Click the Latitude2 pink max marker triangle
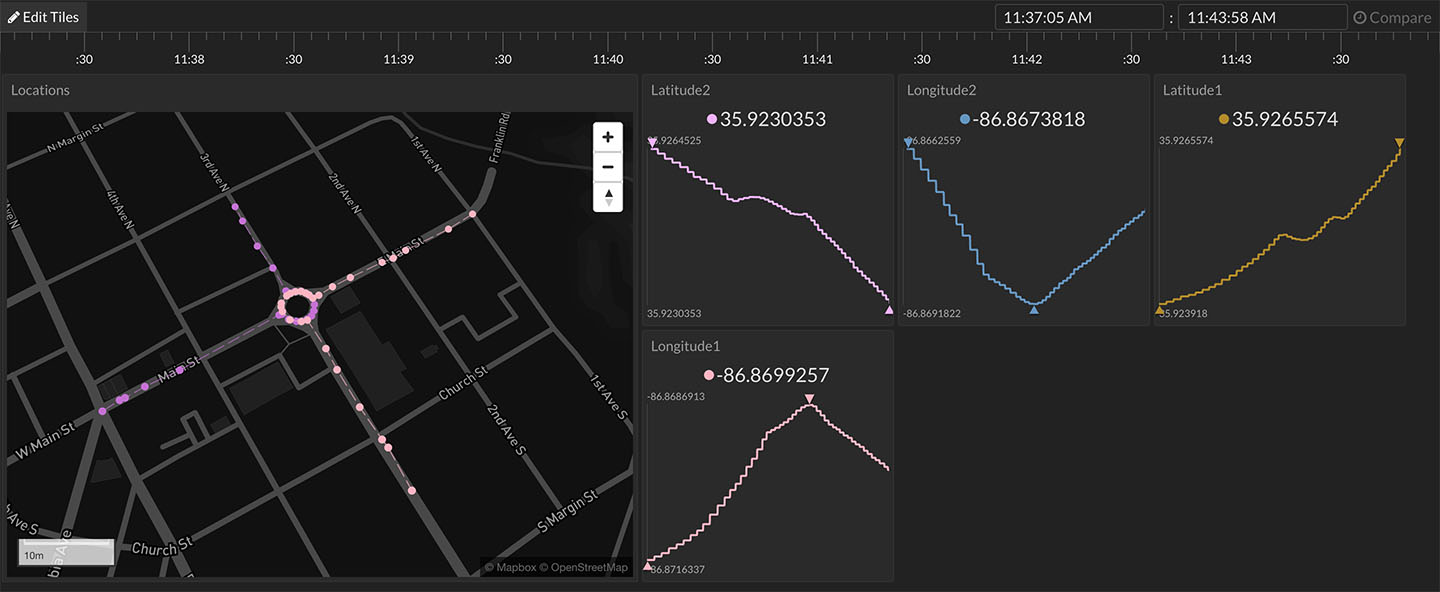1440x592 pixels. point(653,144)
